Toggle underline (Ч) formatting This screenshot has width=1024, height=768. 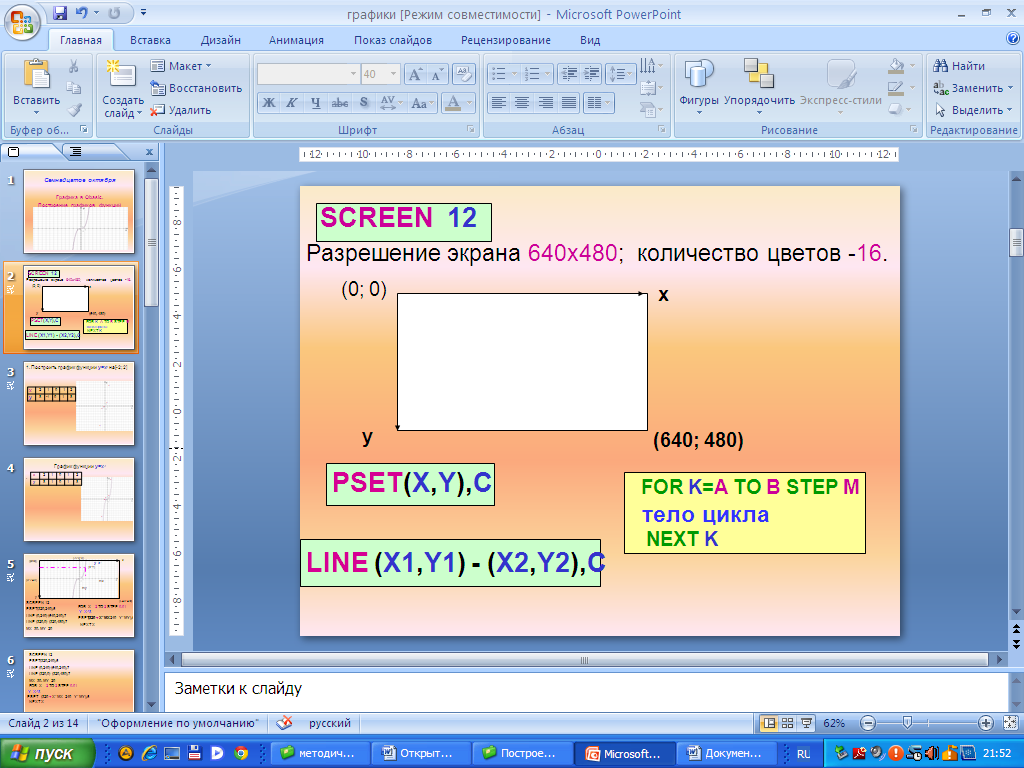click(x=316, y=102)
